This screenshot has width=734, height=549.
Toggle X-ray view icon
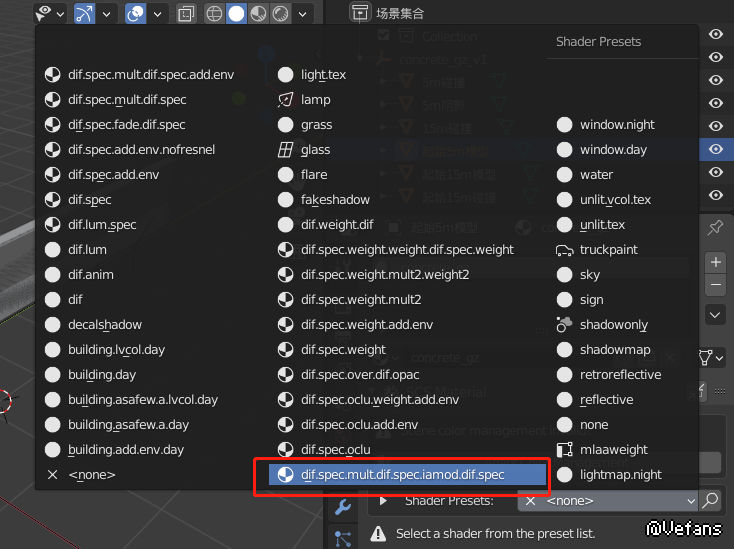pyautogui.click(x=186, y=14)
